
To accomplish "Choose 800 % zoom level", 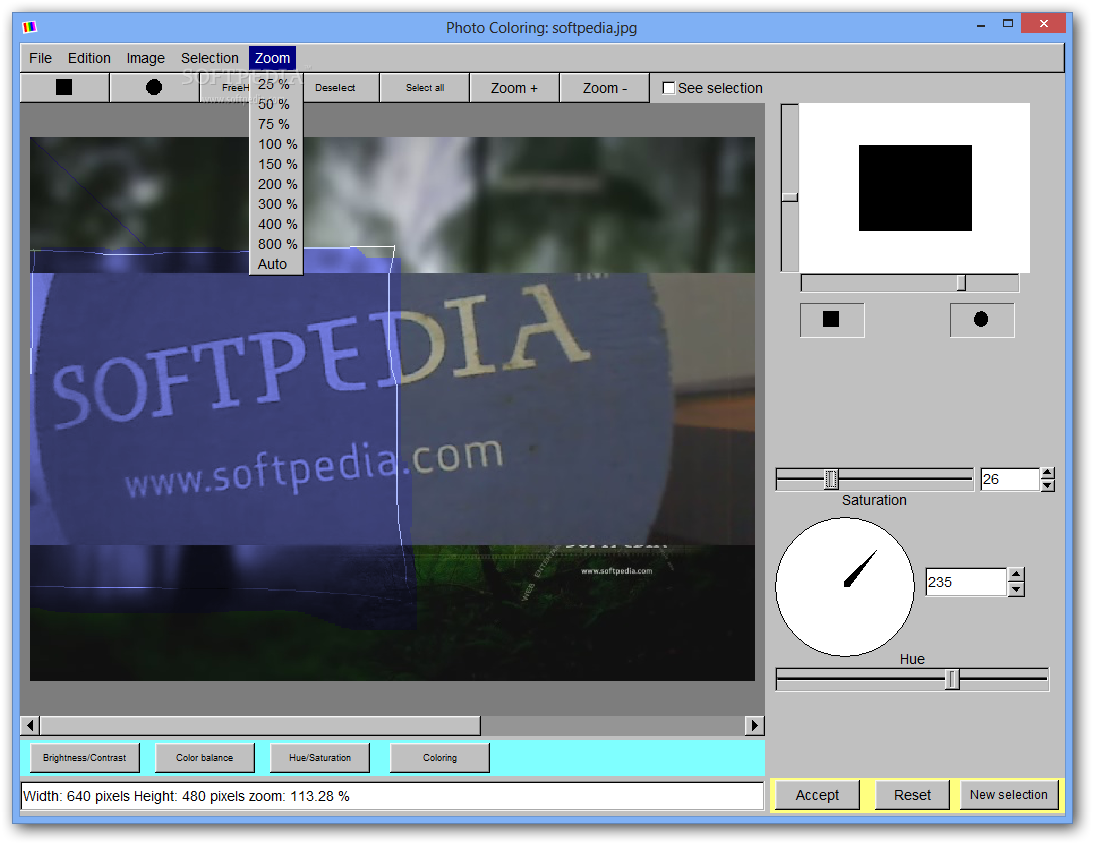I will tap(276, 245).
